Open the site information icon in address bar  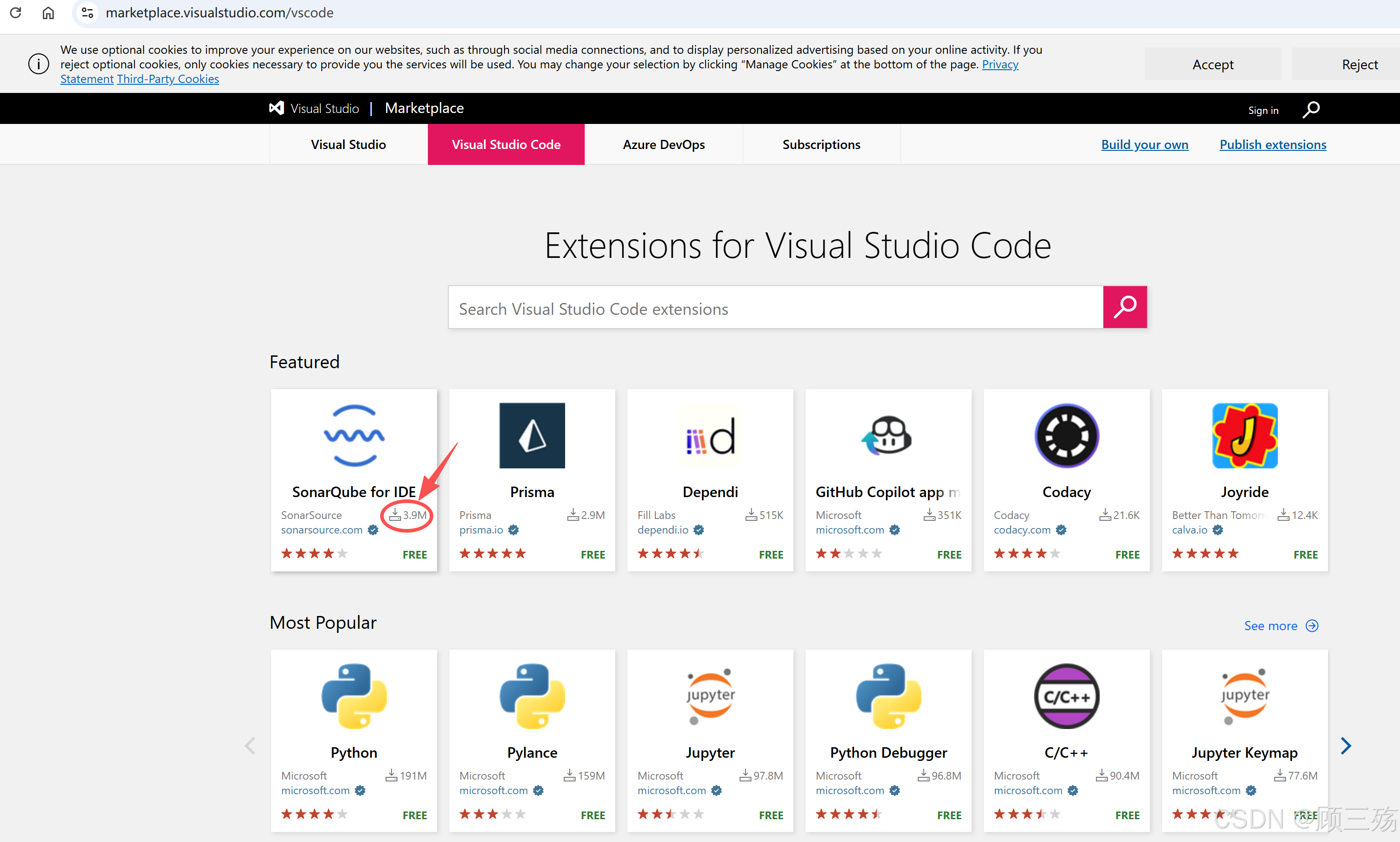point(87,12)
